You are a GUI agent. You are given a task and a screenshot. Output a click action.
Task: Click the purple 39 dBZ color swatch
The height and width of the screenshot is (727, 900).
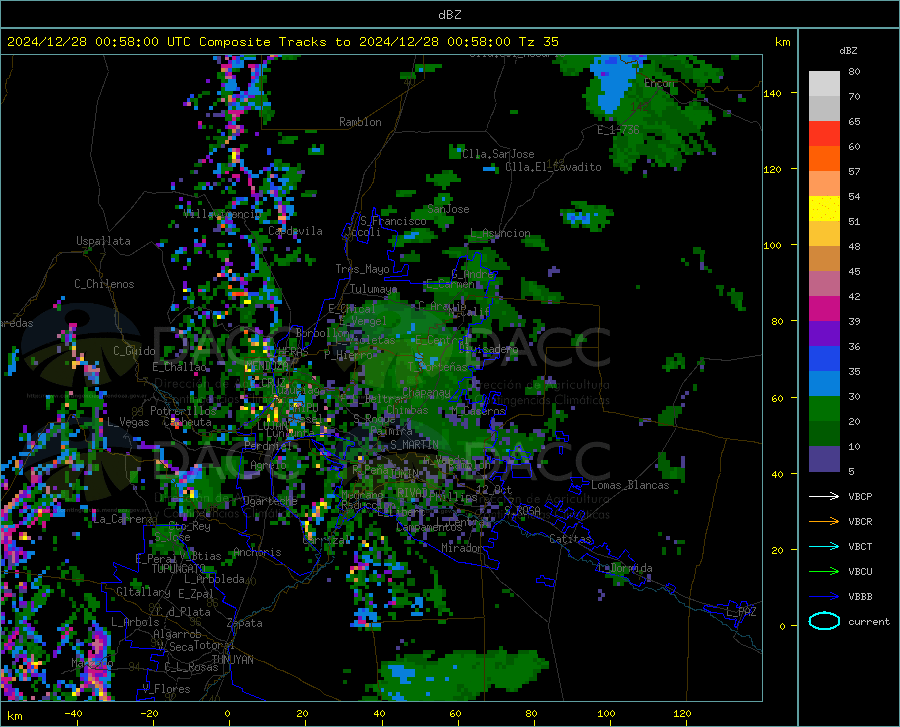point(824,334)
